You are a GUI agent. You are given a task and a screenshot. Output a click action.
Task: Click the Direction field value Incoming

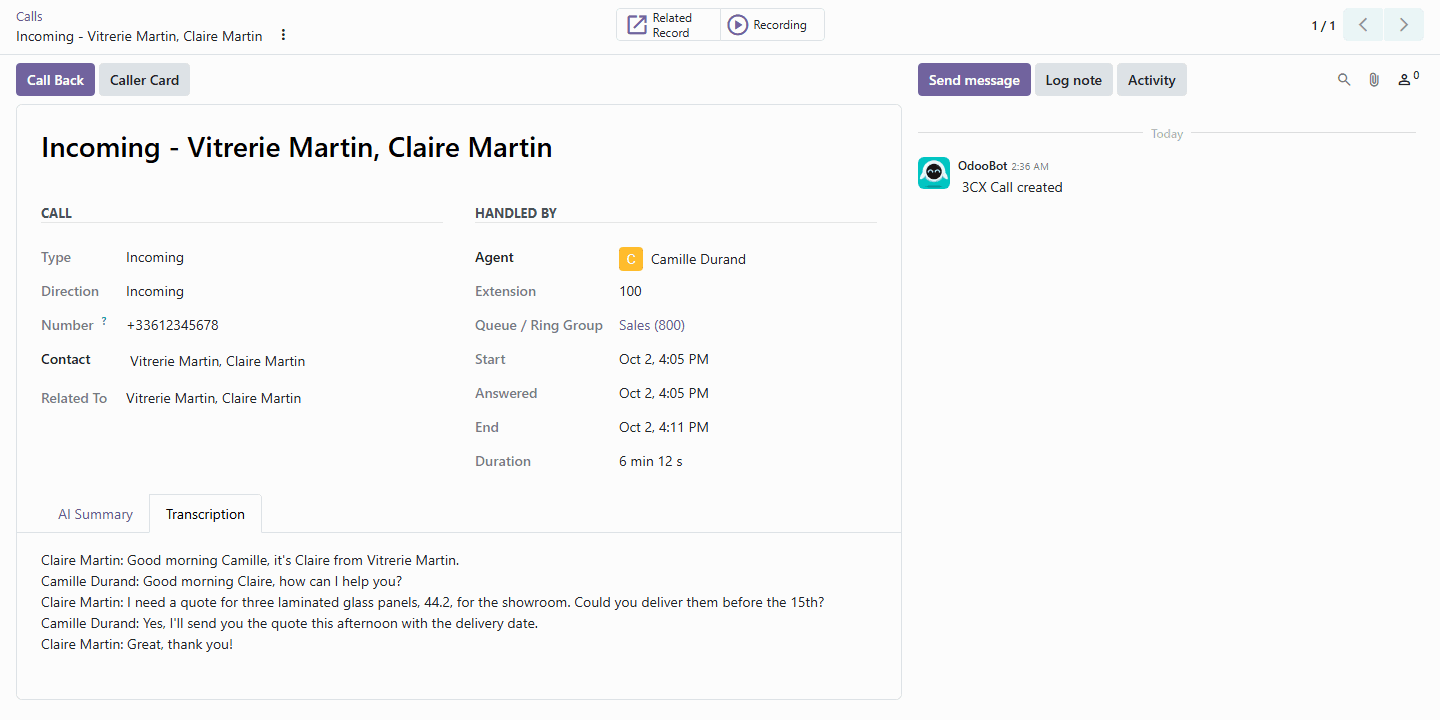[155, 291]
